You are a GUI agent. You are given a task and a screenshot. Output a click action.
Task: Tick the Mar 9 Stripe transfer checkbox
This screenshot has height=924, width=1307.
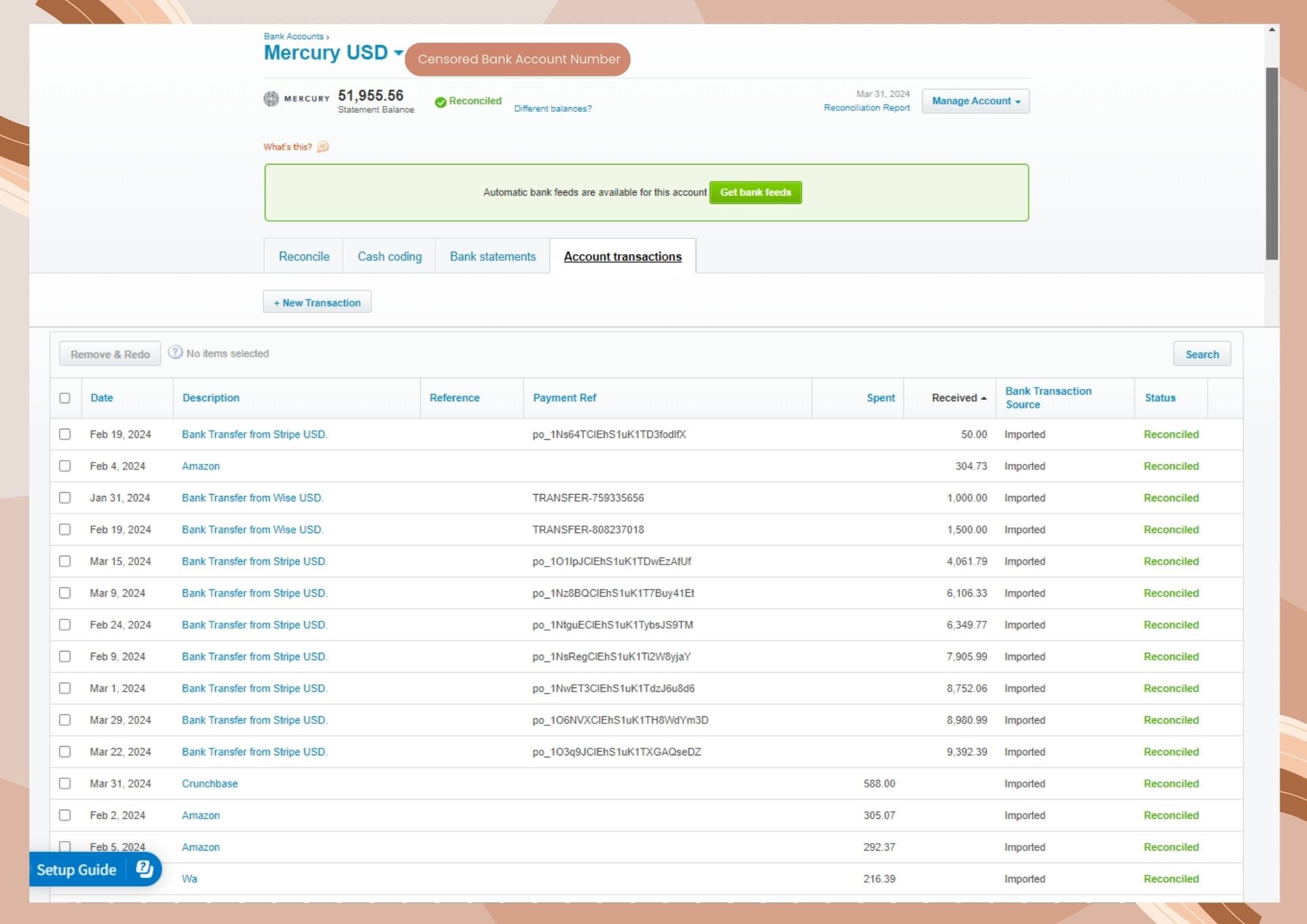[65, 593]
